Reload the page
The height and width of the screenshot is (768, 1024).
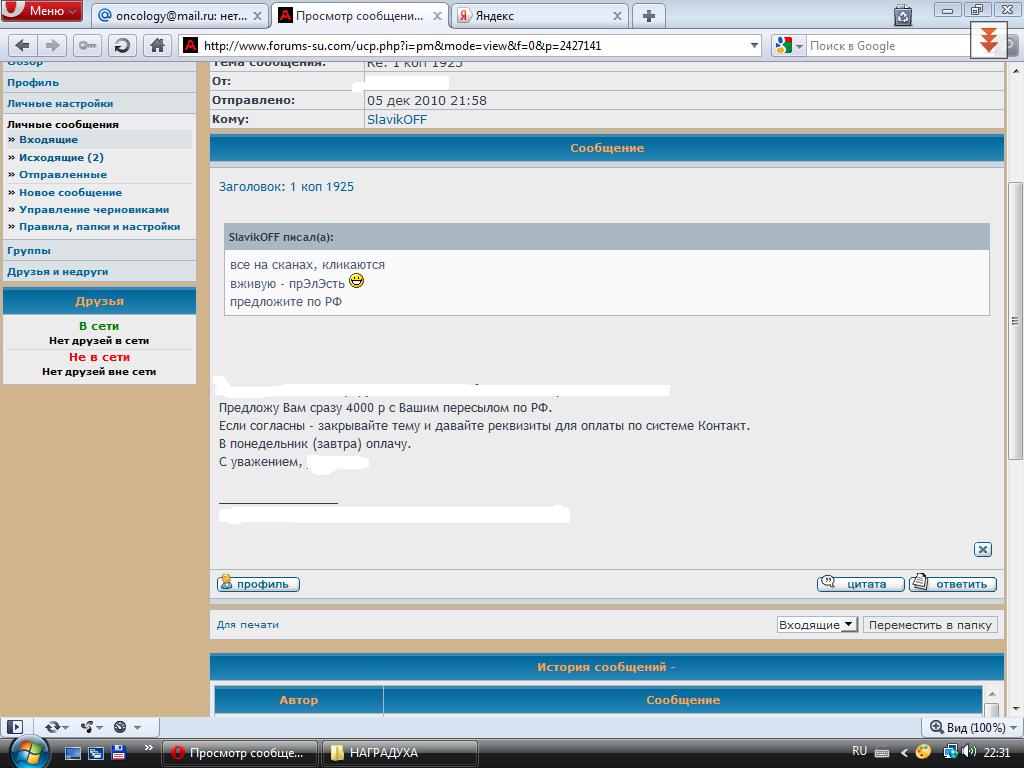pyautogui.click(x=122, y=46)
